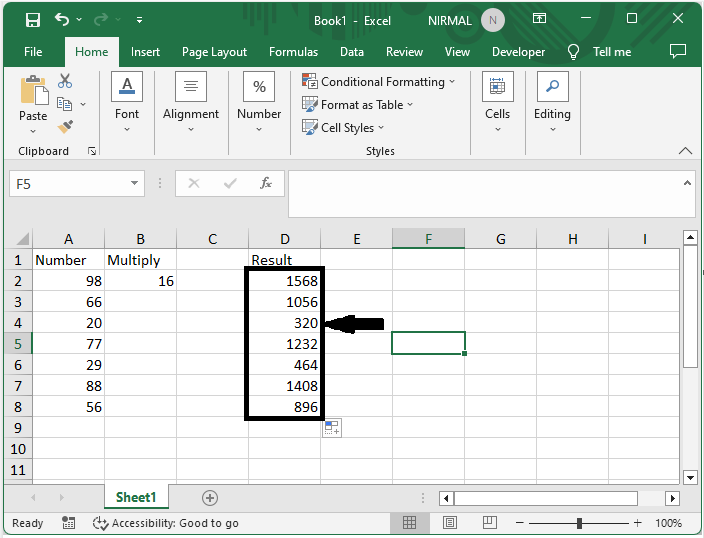
Task: Select the Sheet1 tab
Action: pyautogui.click(x=136, y=497)
